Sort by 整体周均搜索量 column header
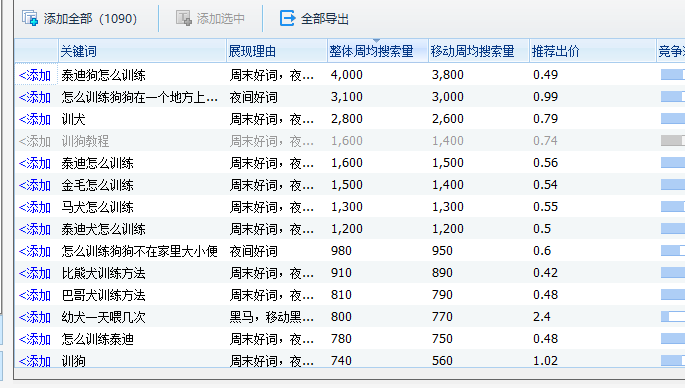The width and height of the screenshot is (685, 388). pyautogui.click(x=377, y=51)
